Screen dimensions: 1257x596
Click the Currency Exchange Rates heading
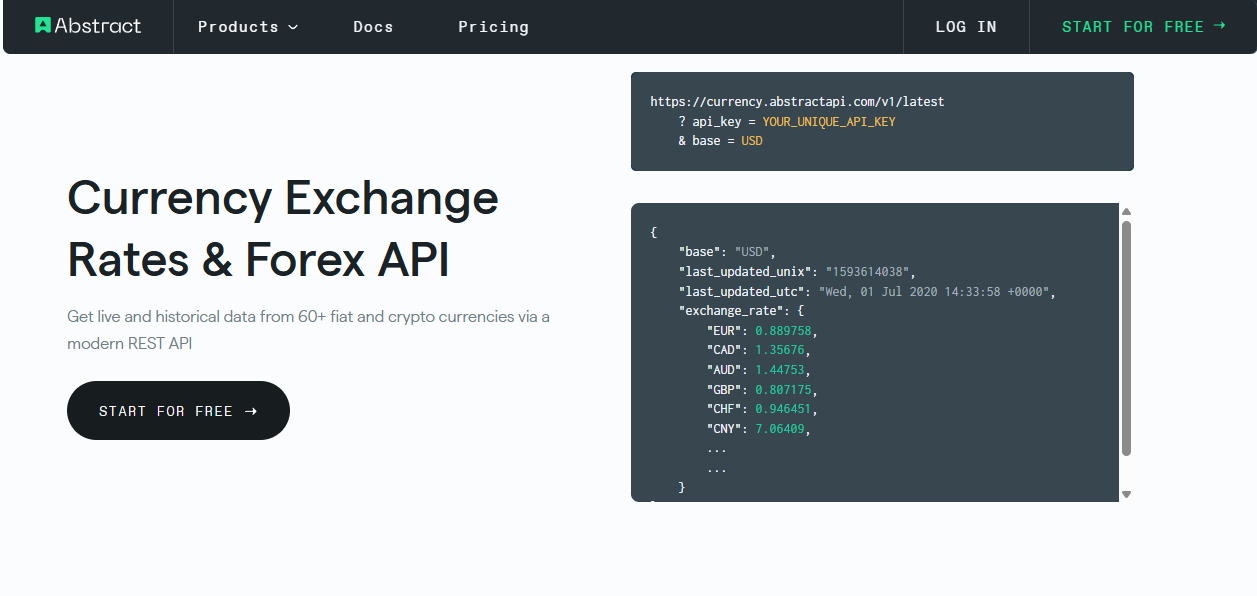click(283, 228)
